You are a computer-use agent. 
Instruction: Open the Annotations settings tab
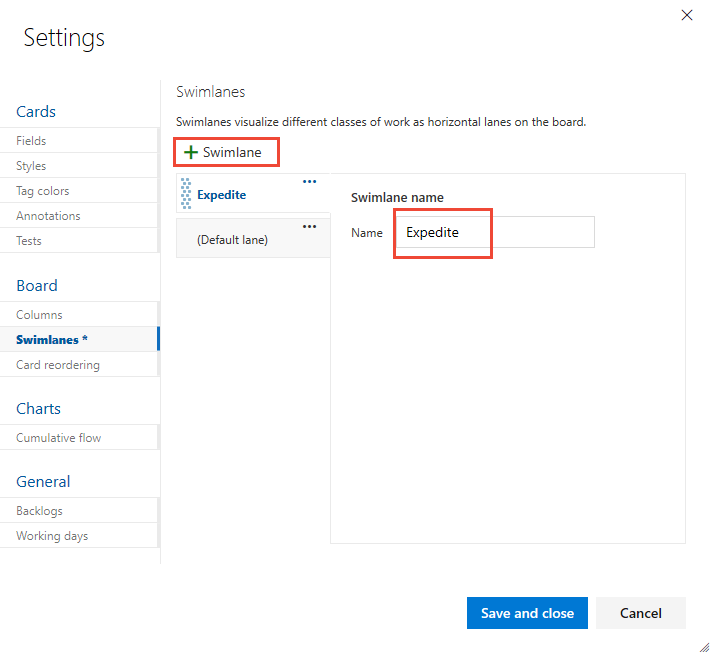79,216
